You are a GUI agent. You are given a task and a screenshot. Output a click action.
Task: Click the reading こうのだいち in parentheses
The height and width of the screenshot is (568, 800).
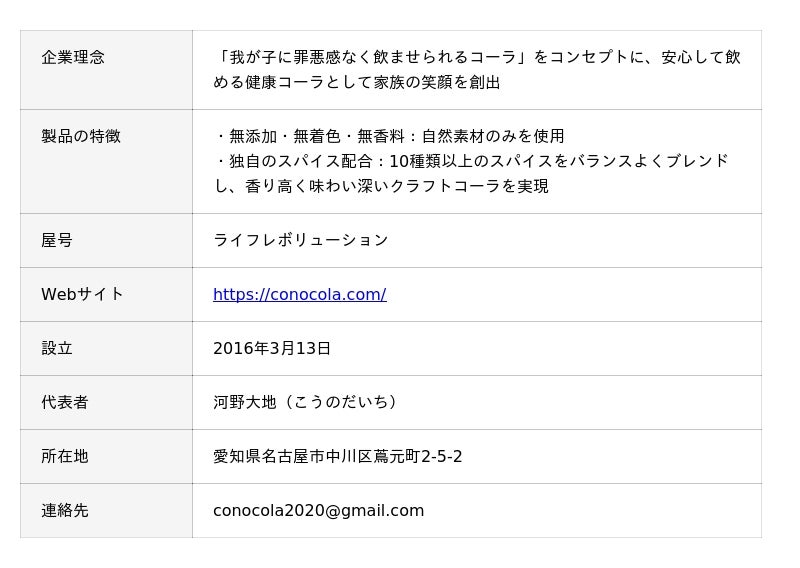[341, 402]
